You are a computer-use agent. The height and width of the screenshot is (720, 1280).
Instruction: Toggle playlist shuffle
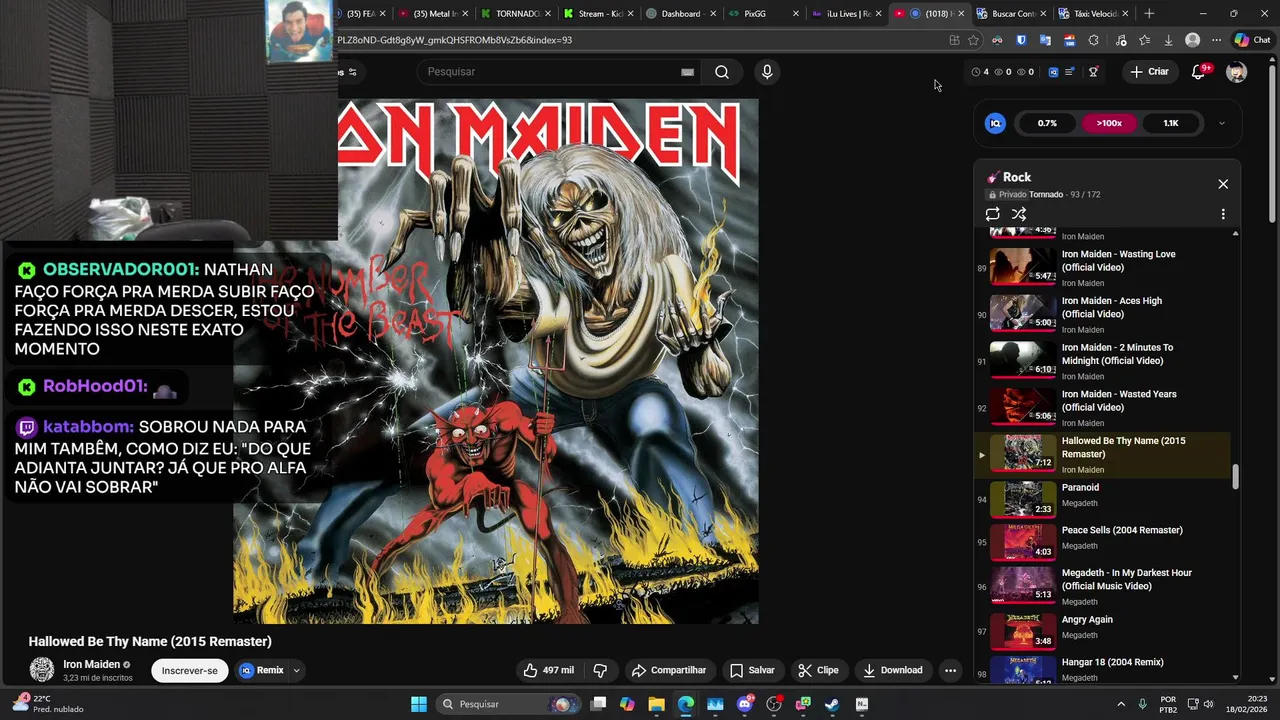pyautogui.click(x=1019, y=214)
